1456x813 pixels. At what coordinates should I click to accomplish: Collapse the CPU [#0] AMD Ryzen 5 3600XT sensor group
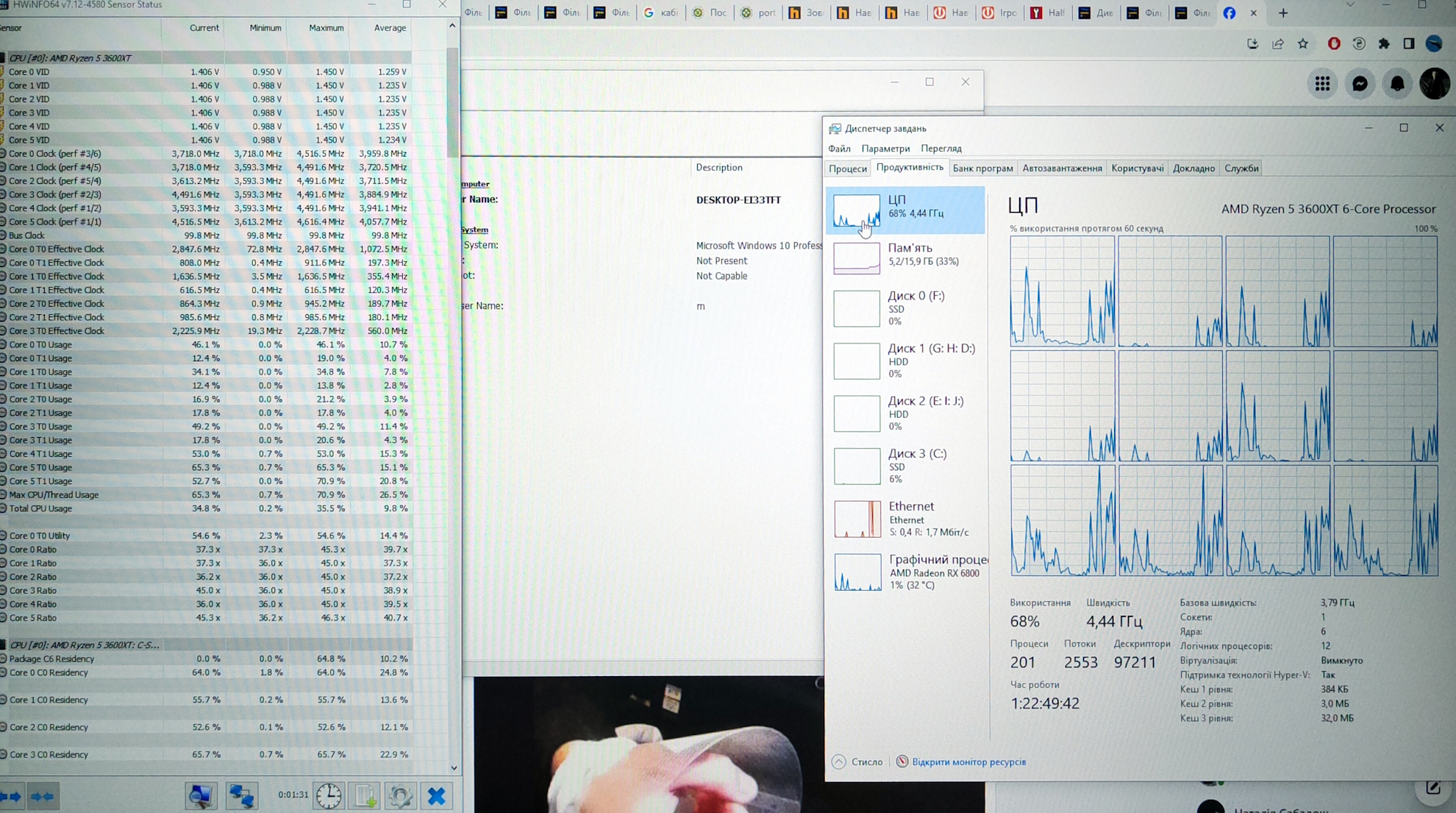pyautogui.click(x=4, y=57)
